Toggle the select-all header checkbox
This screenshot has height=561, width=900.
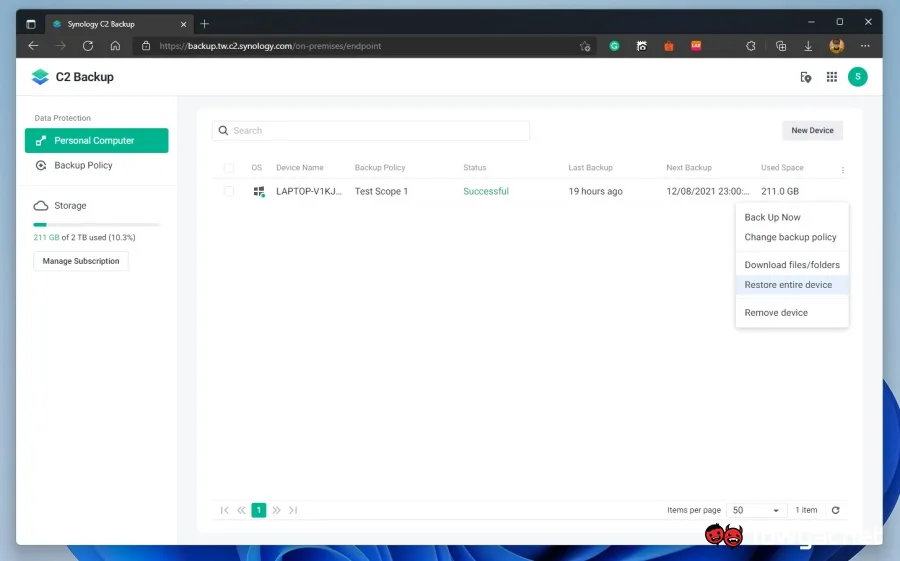click(x=229, y=168)
